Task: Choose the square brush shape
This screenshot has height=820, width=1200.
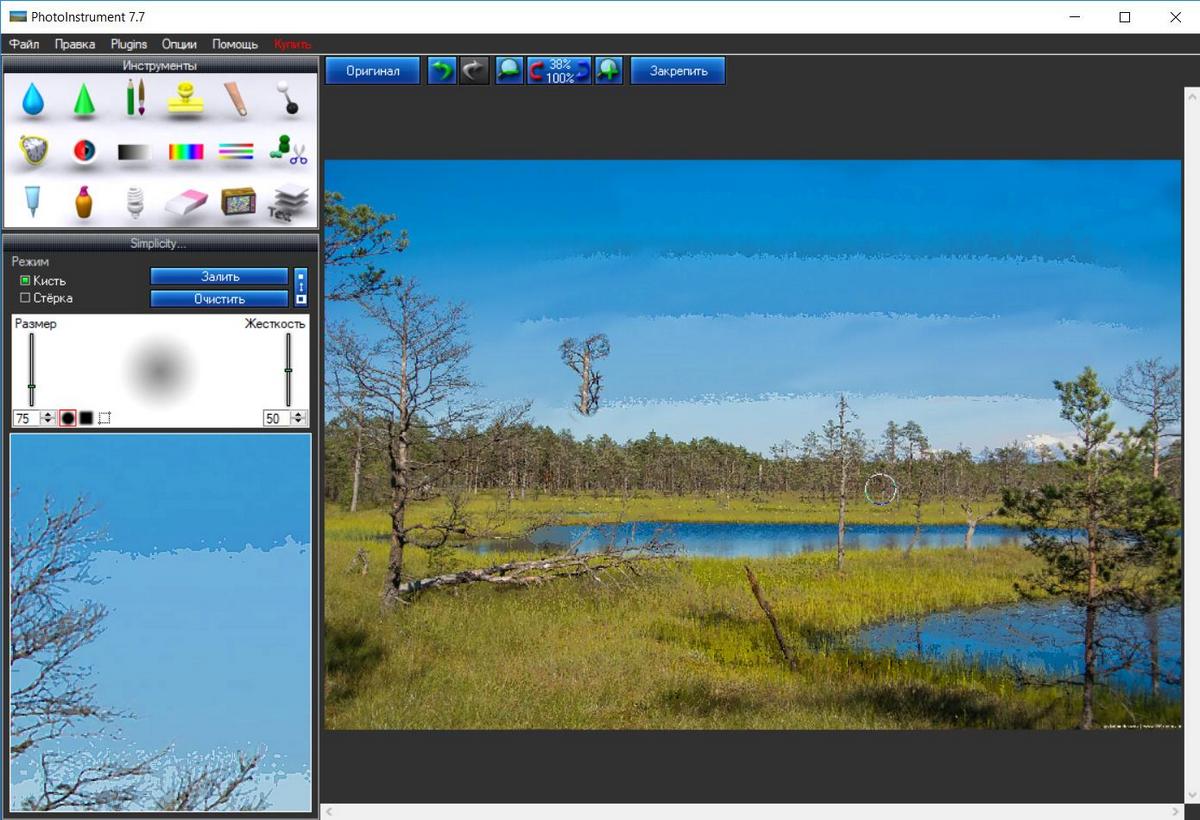Action: 86,418
